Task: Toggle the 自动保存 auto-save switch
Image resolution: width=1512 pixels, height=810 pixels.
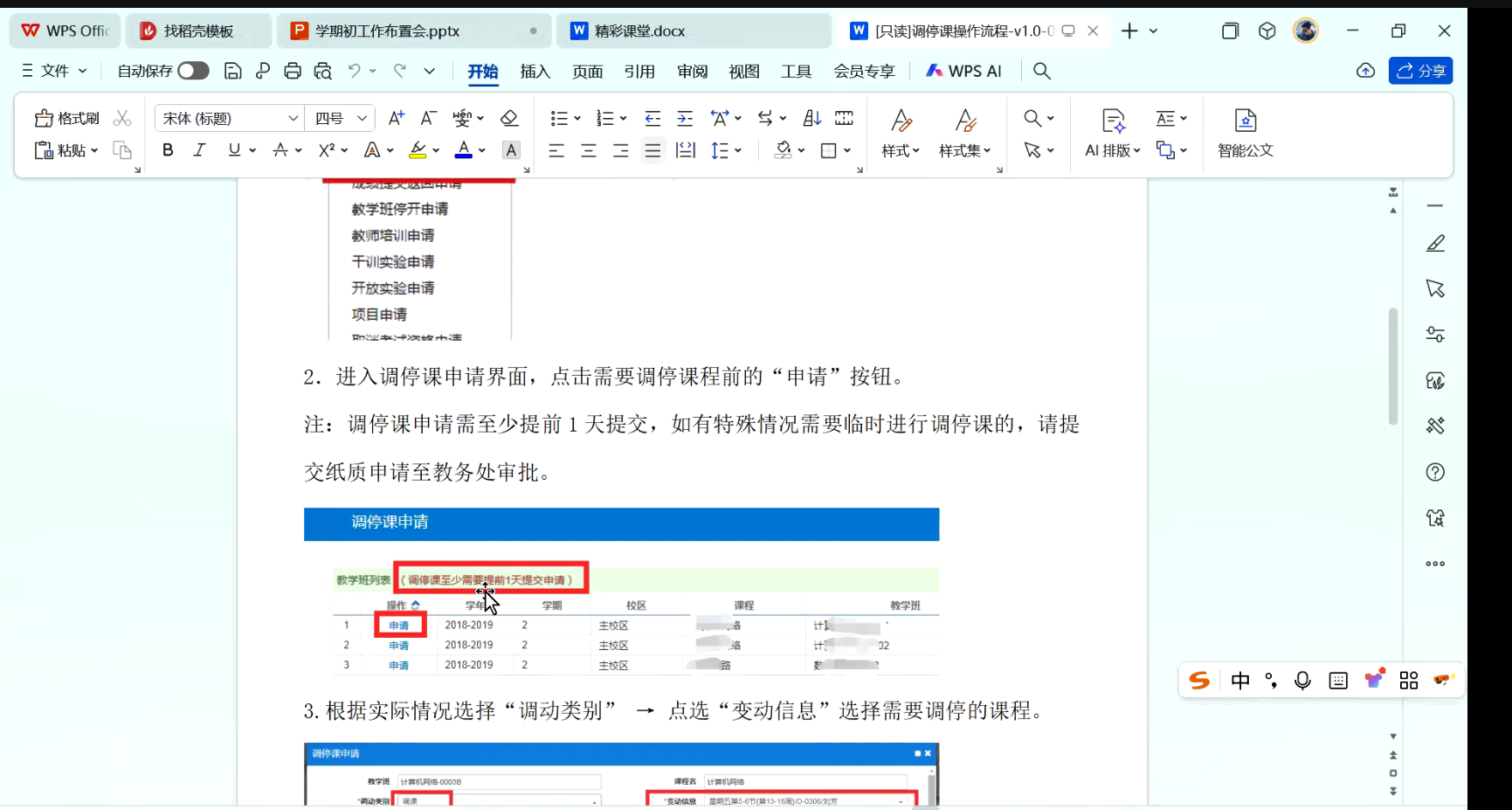Action: point(193,71)
